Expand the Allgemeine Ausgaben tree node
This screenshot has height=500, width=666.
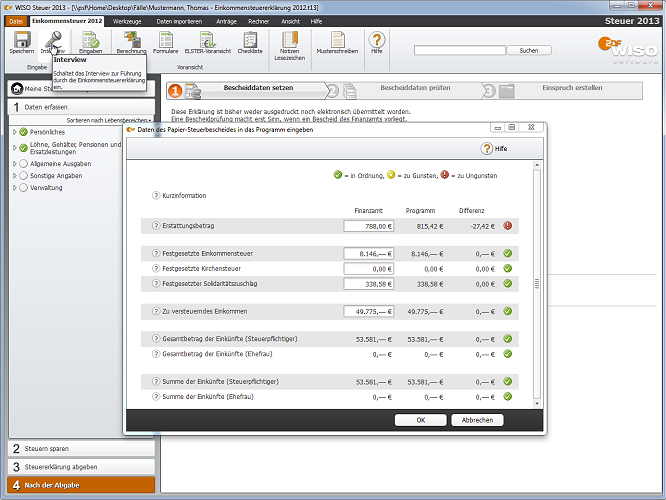(x=14, y=164)
